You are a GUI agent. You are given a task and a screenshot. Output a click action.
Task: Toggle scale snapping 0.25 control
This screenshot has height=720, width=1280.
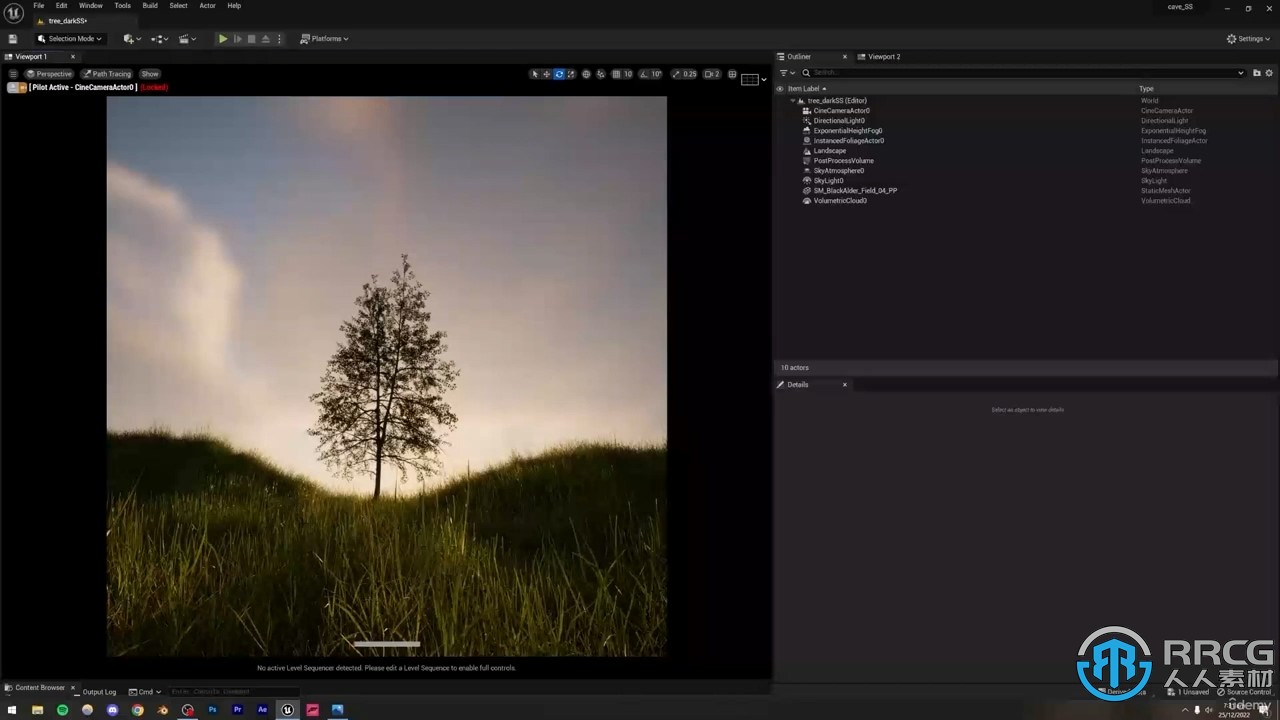[684, 74]
